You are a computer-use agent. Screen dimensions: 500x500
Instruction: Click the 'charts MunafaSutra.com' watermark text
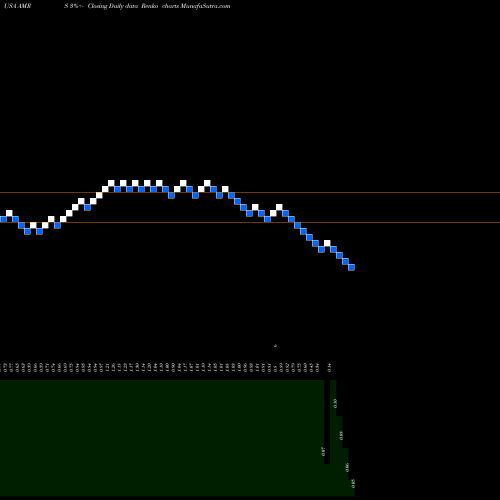coord(196,6)
